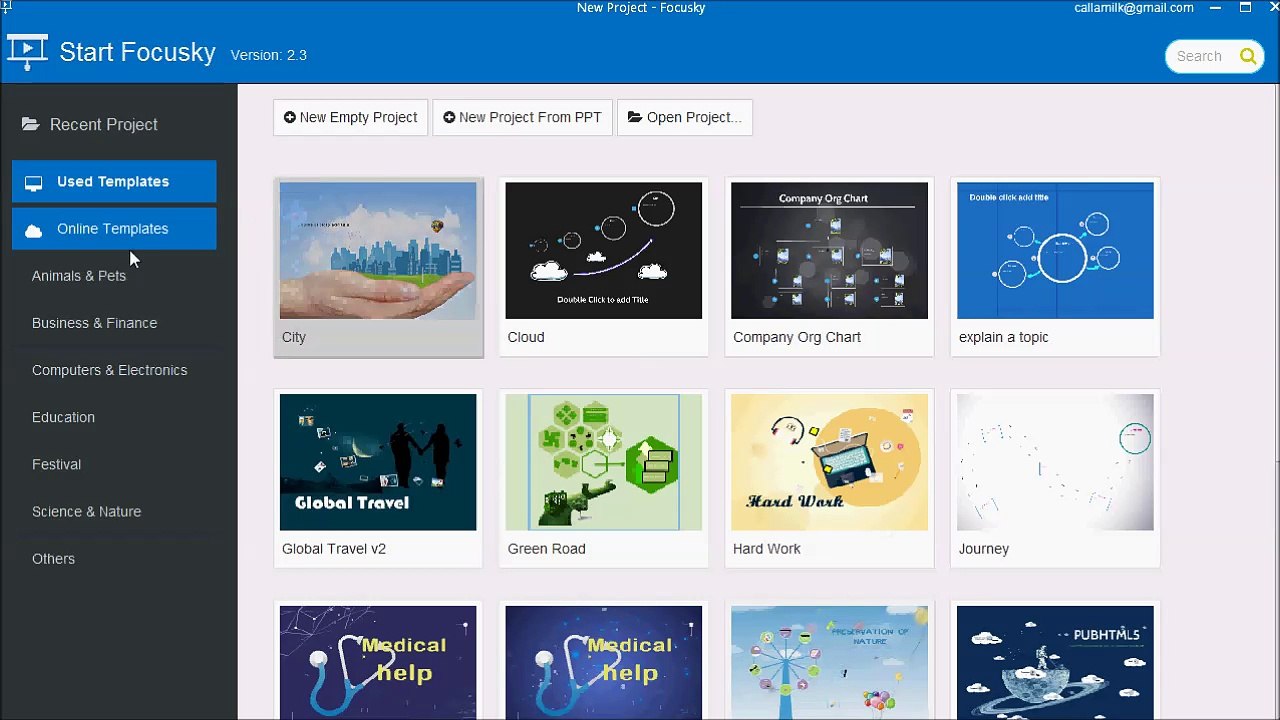Select the explain a topic template thumbnail
Image resolution: width=1280 pixels, height=720 pixels.
[1055, 250]
